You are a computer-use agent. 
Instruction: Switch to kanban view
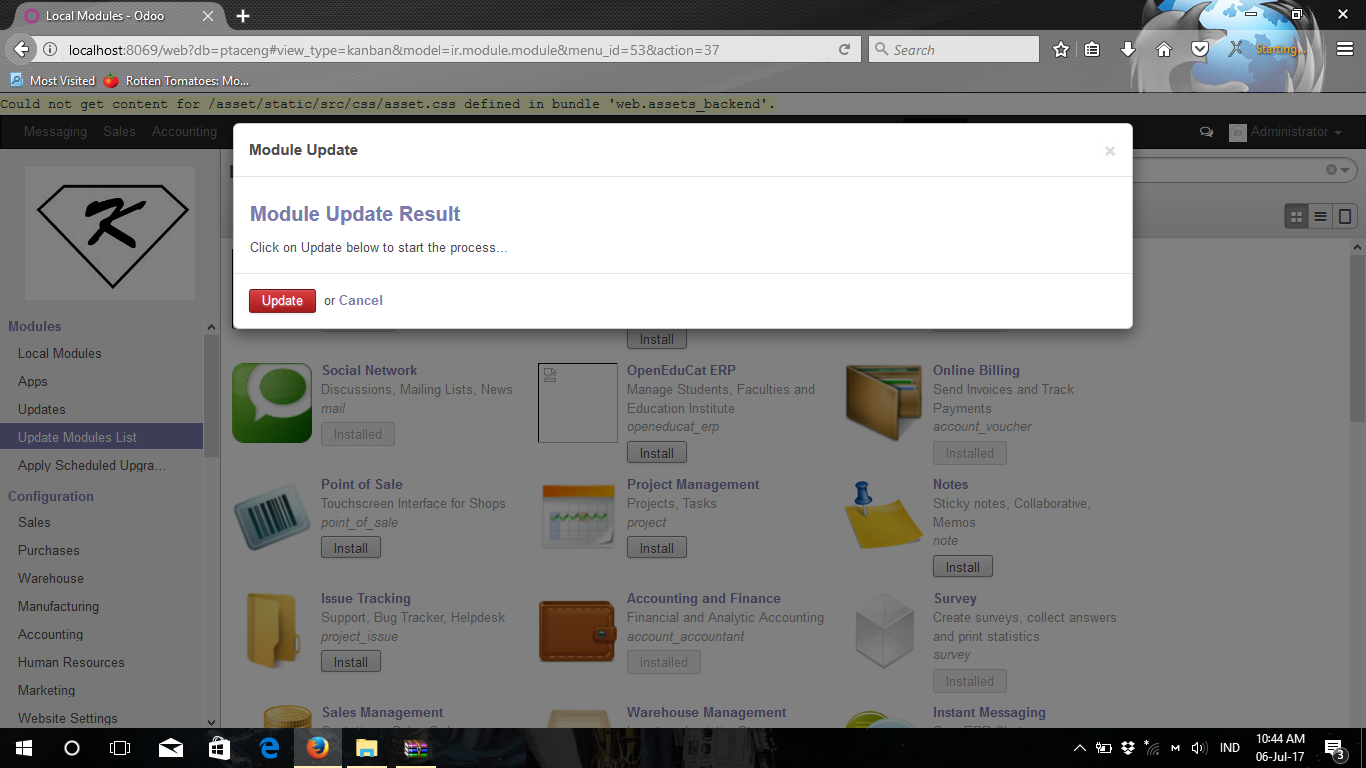click(1297, 216)
